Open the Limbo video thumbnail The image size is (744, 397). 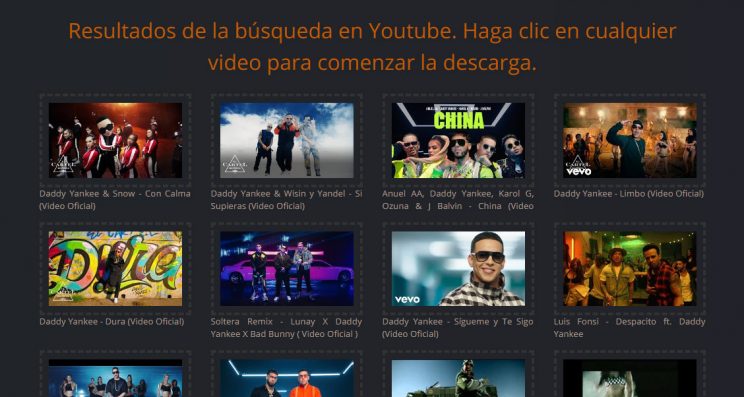click(630, 140)
